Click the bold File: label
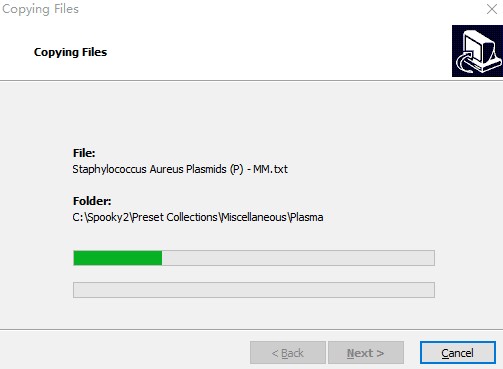 [84, 153]
